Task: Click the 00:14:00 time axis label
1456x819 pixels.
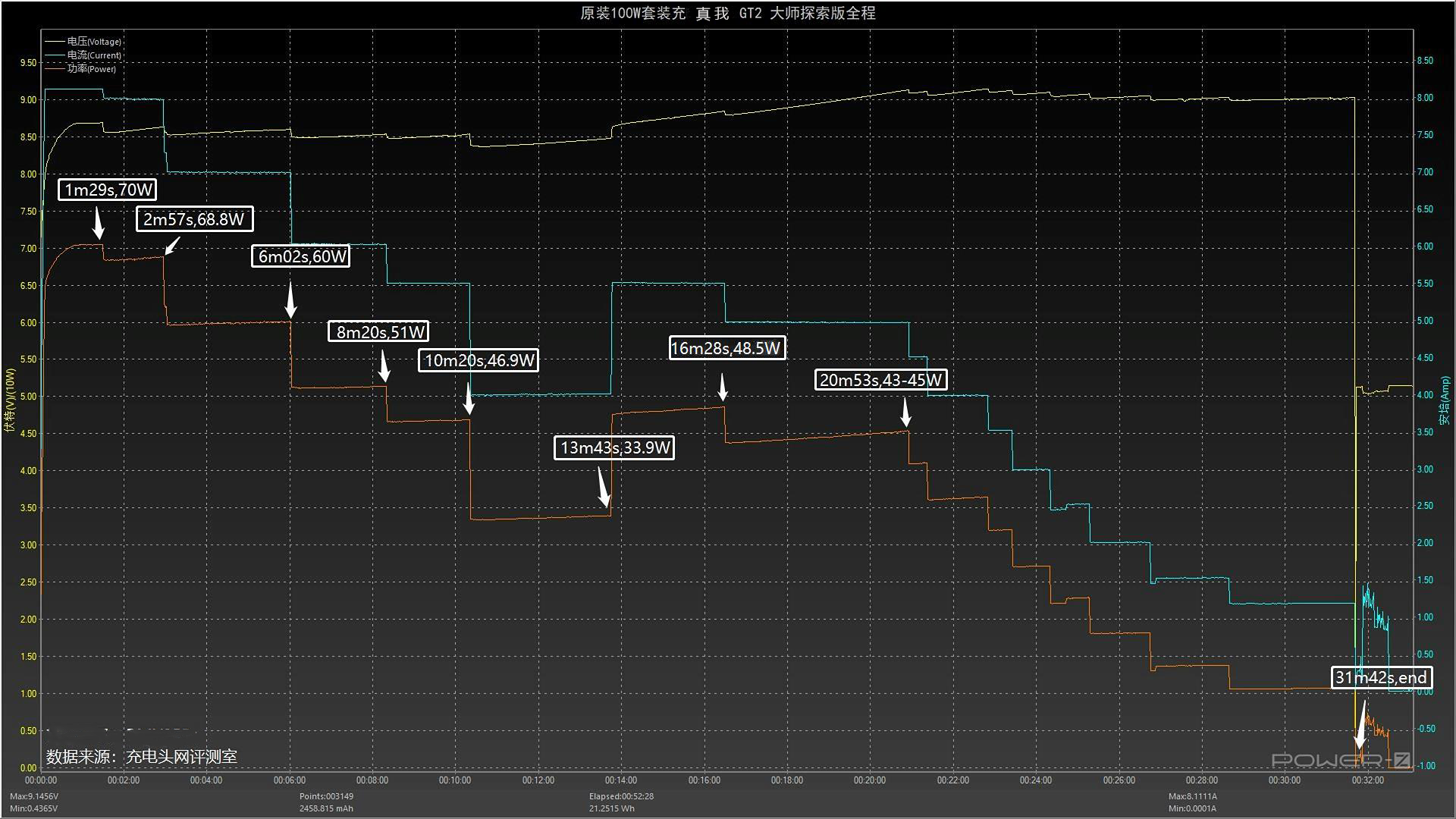Action: pos(621,780)
